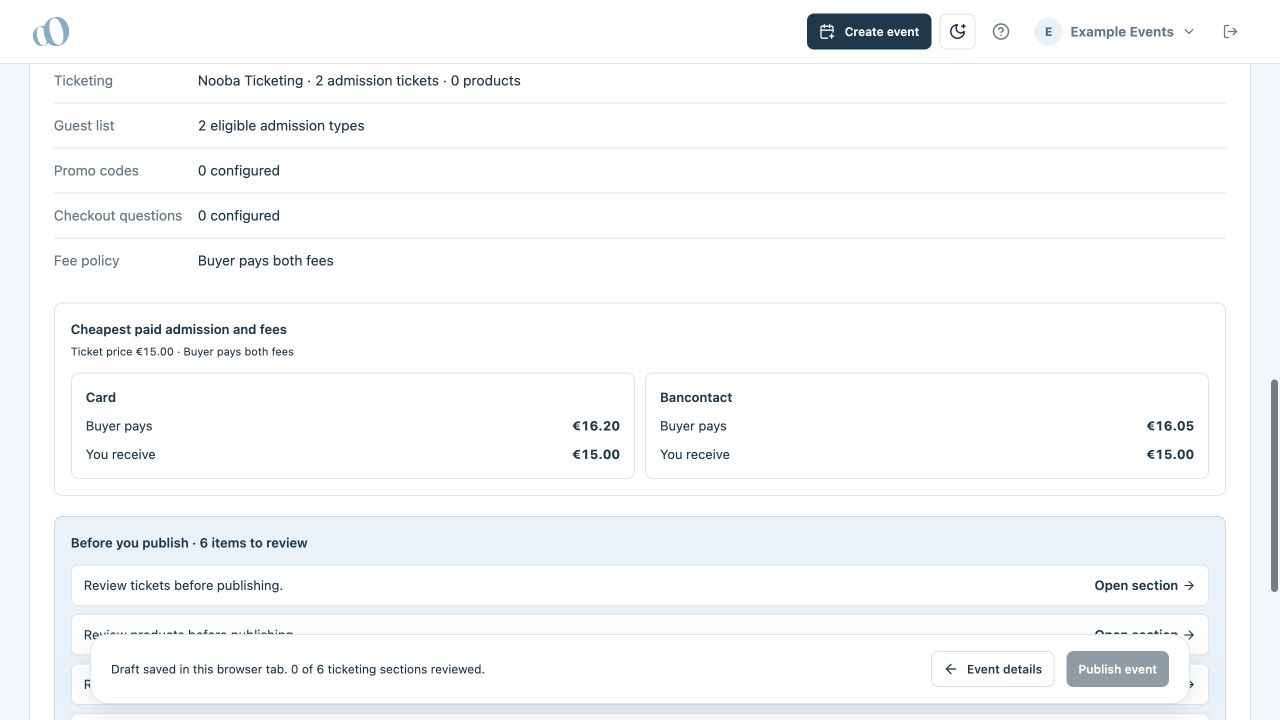This screenshot has width=1280, height=720.
Task: Click the Checkout questions row label
Action: pyautogui.click(x=118, y=216)
